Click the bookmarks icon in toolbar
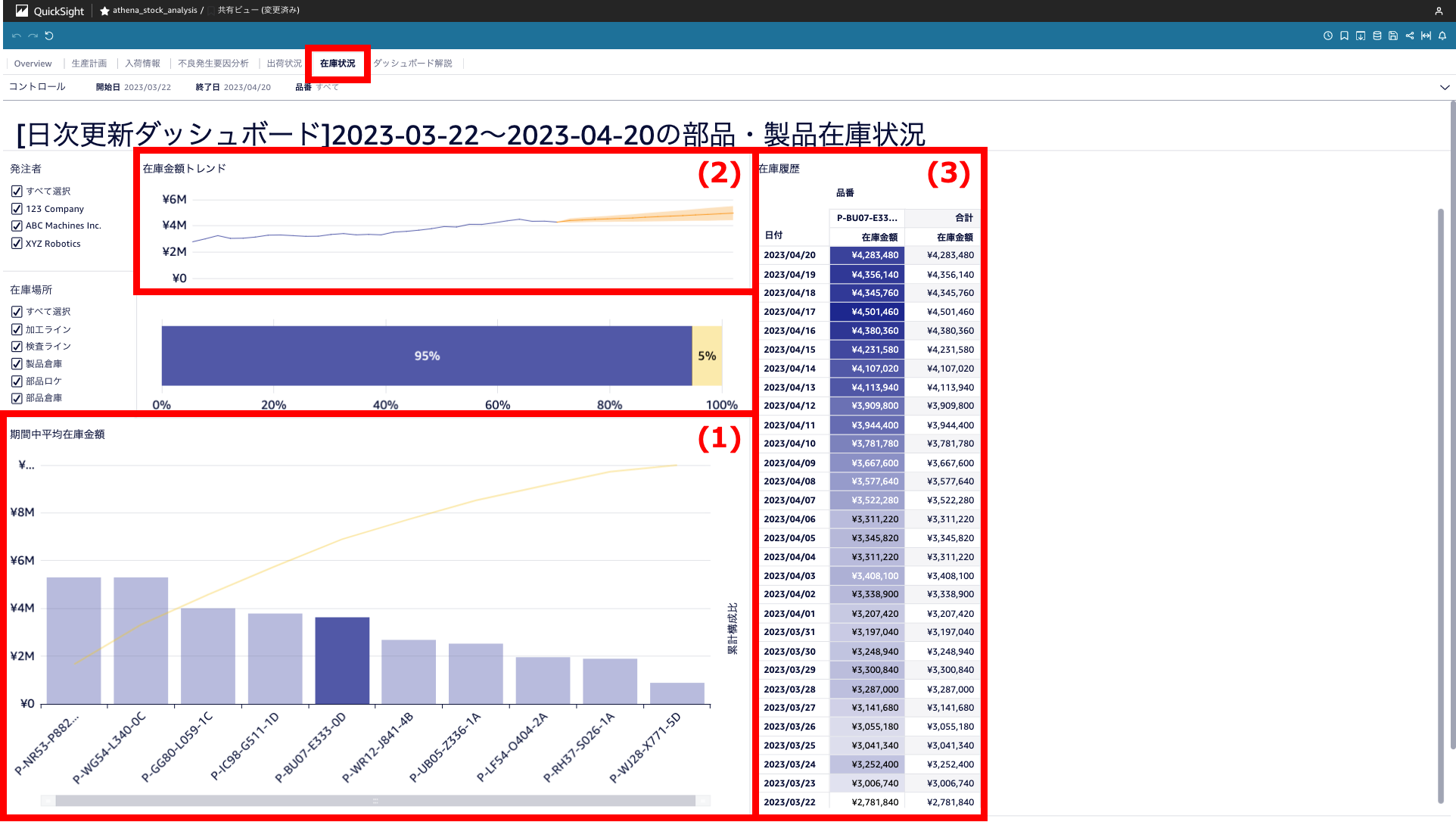1456x822 pixels. coord(1344,36)
